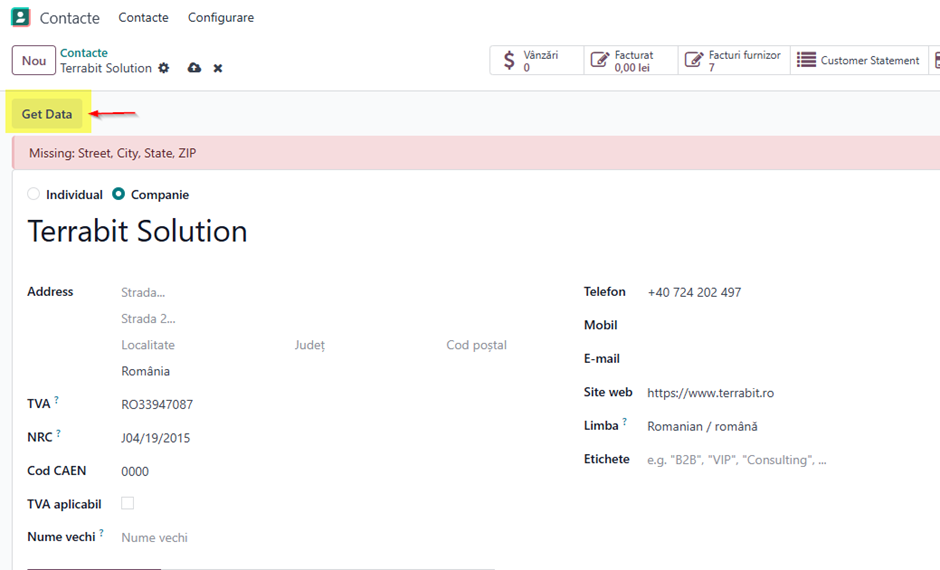Click the Nou button

34,61
